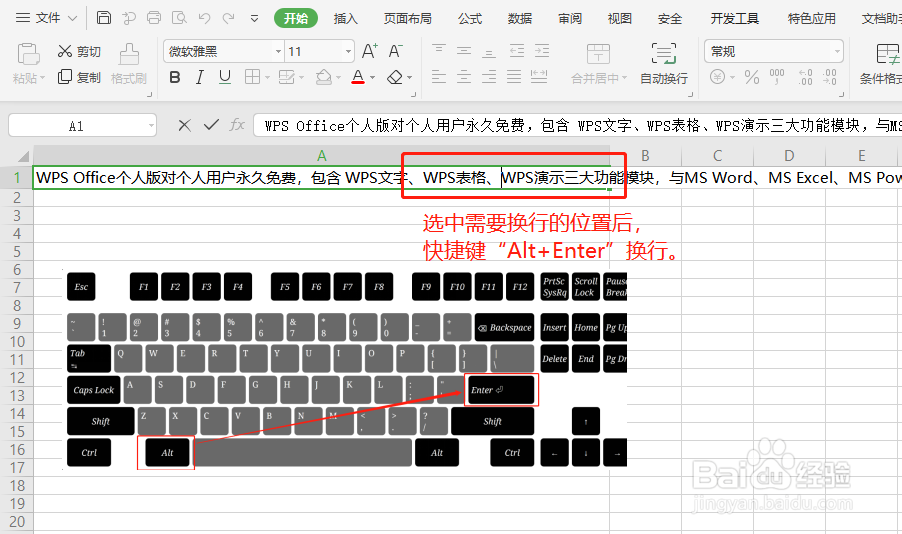Toggle Underline formatting
Screen dimensions: 902x534
click(x=225, y=77)
